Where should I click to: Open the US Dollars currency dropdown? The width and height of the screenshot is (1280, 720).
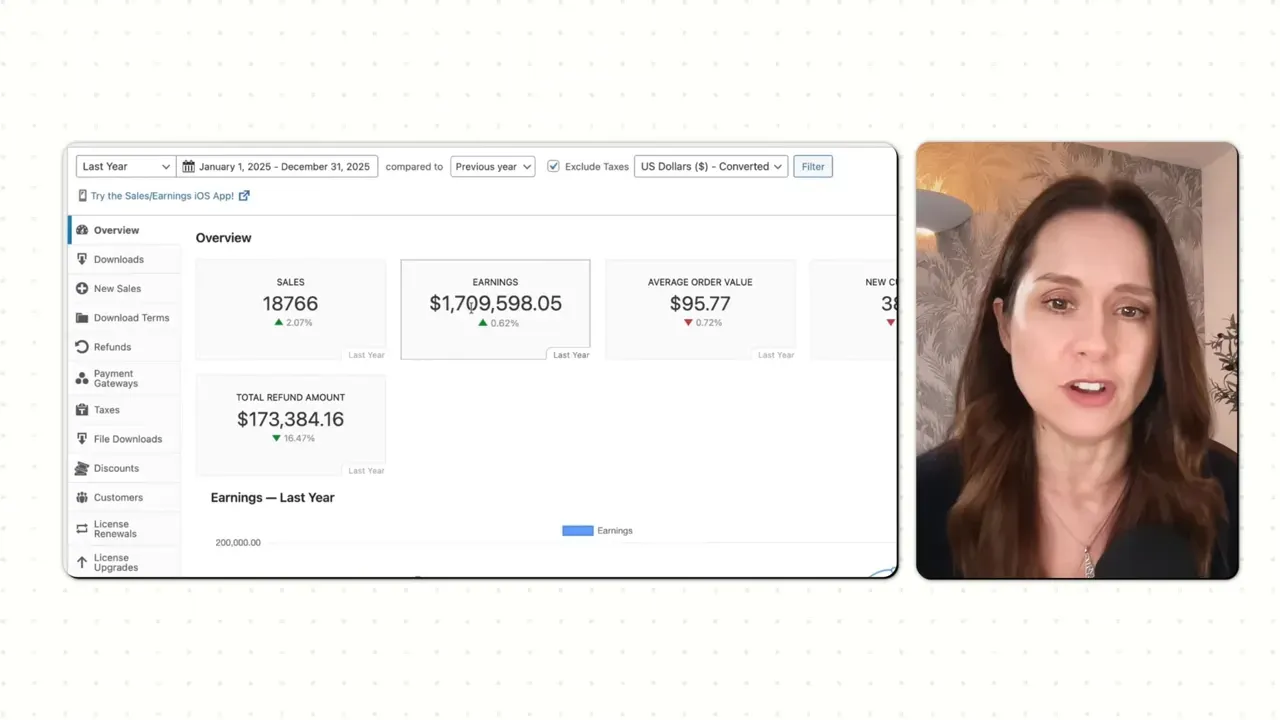tap(710, 166)
